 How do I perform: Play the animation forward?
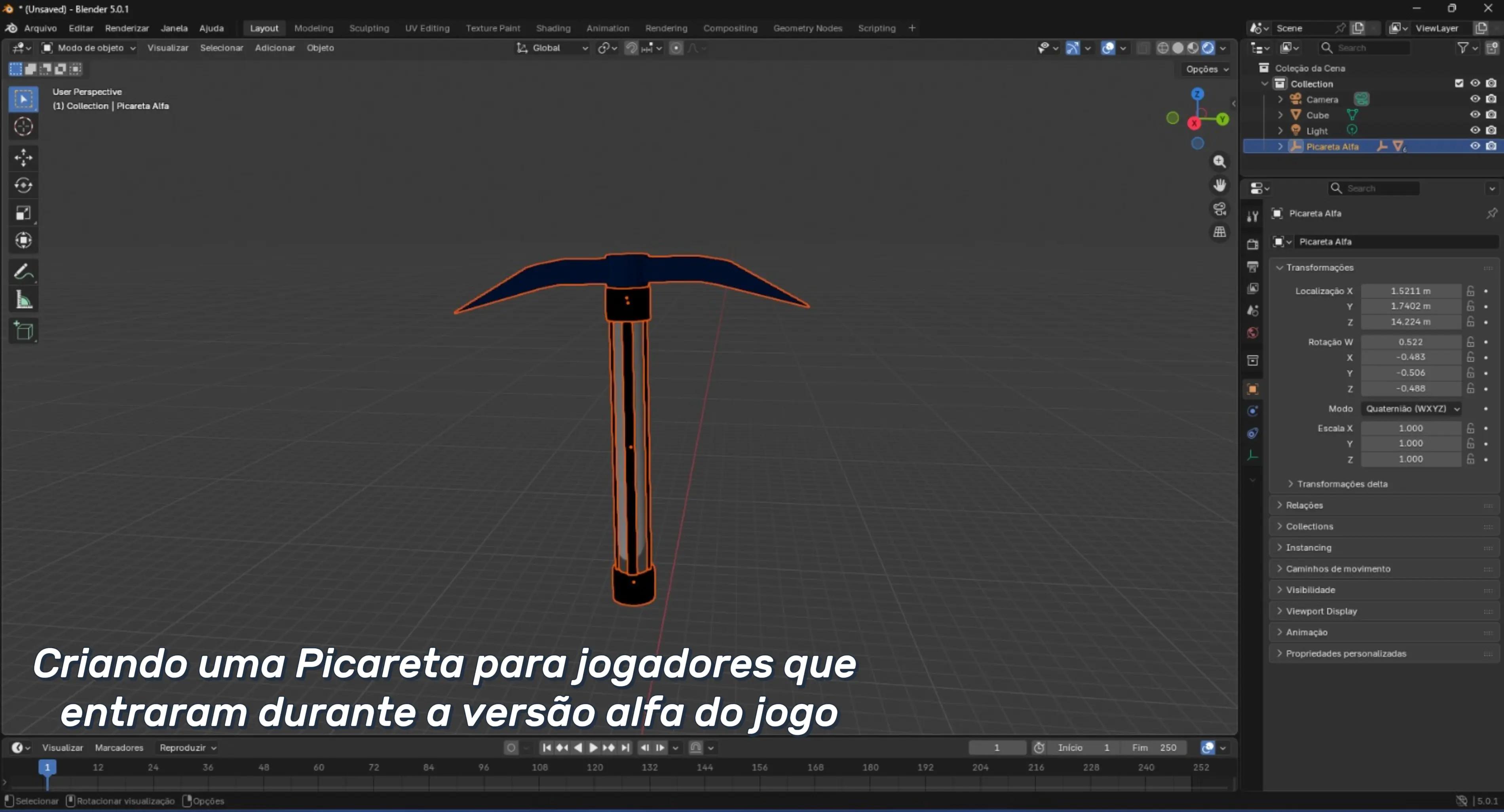[x=592, y=748]
